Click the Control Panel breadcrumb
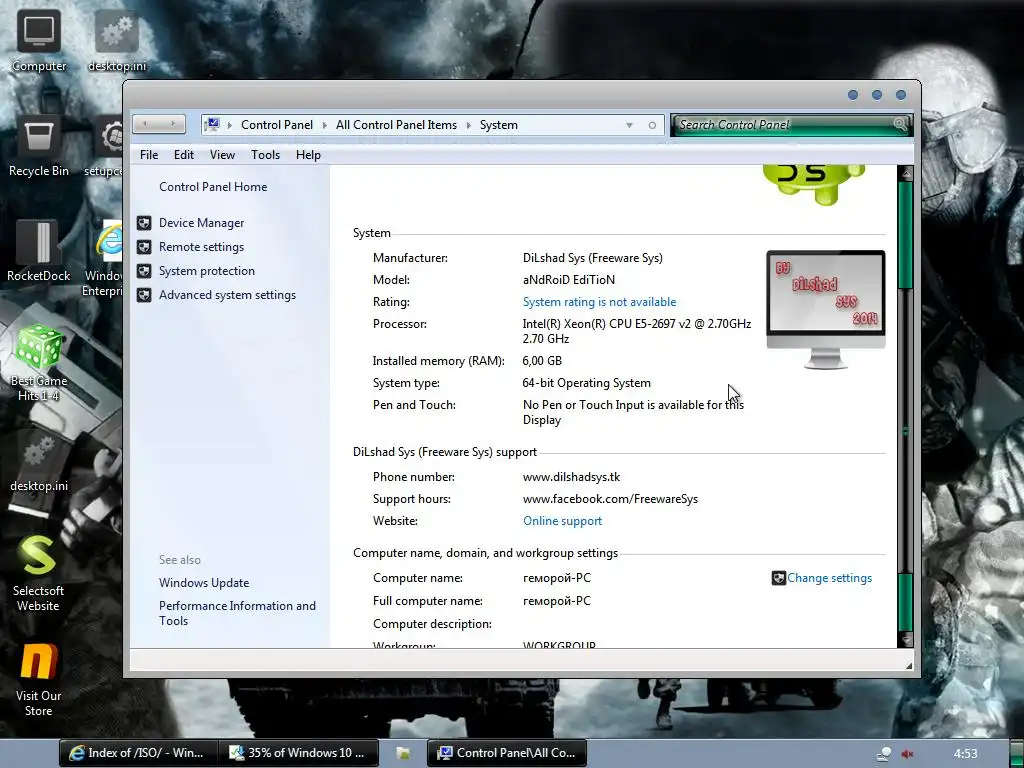 click(277, 125)
